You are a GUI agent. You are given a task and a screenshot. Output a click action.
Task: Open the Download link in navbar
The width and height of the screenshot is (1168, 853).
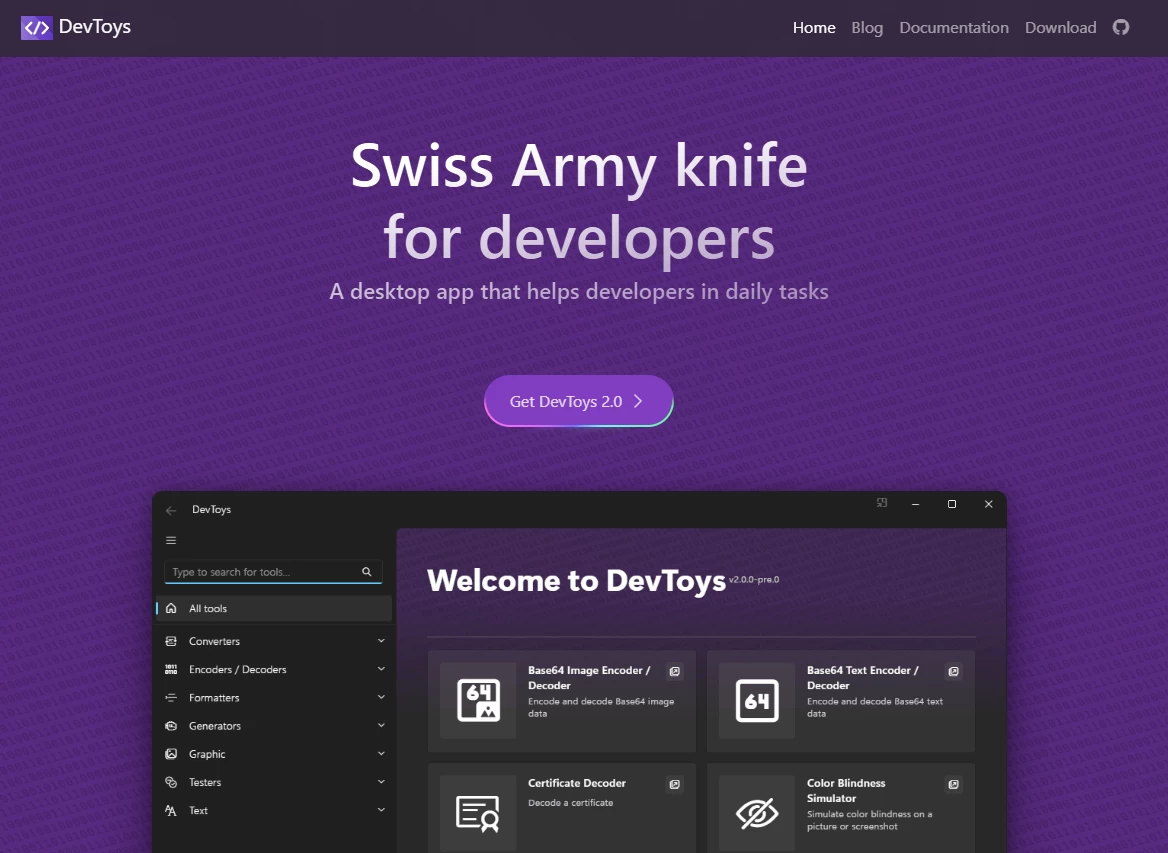(1060, 27)
